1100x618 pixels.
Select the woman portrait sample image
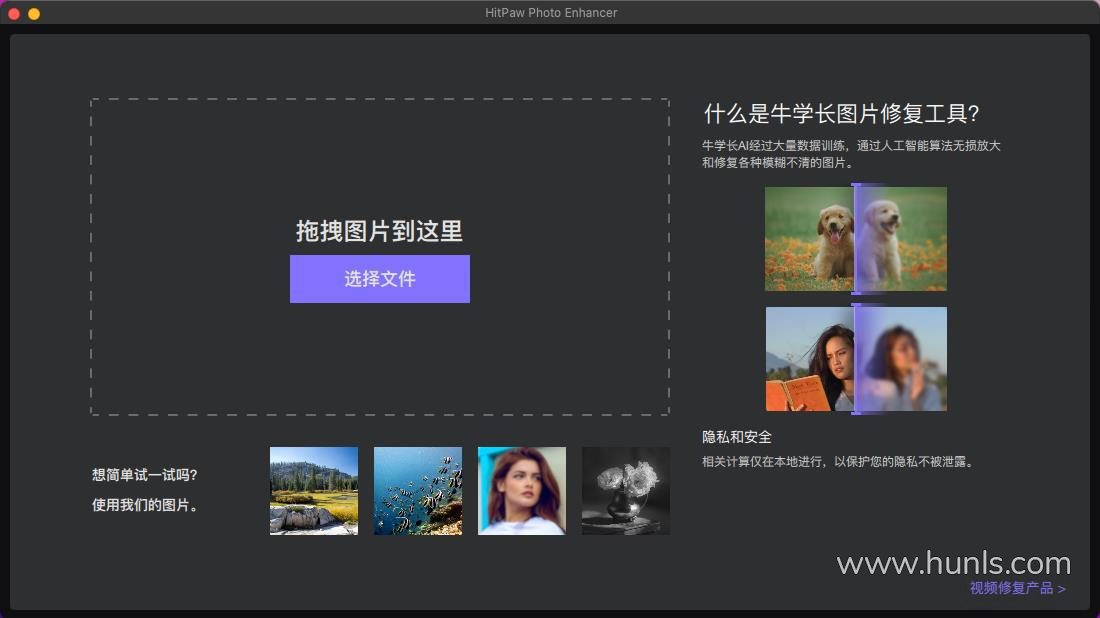(x=522, y=491)
